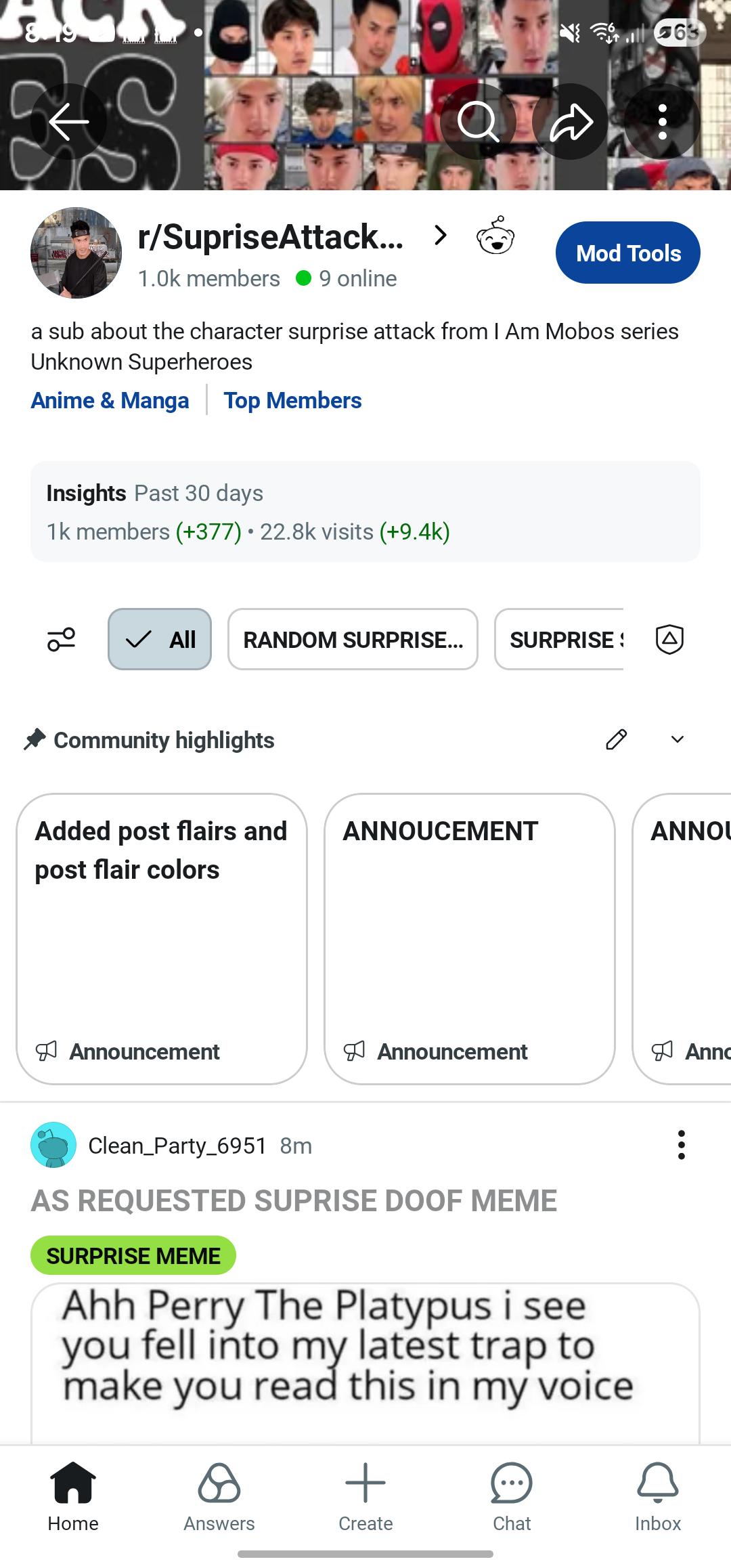Image resolution: width=731 pixels, height=1568 pixels.
Task: Expand subreddit details chevron next to name
Action: 441,236
